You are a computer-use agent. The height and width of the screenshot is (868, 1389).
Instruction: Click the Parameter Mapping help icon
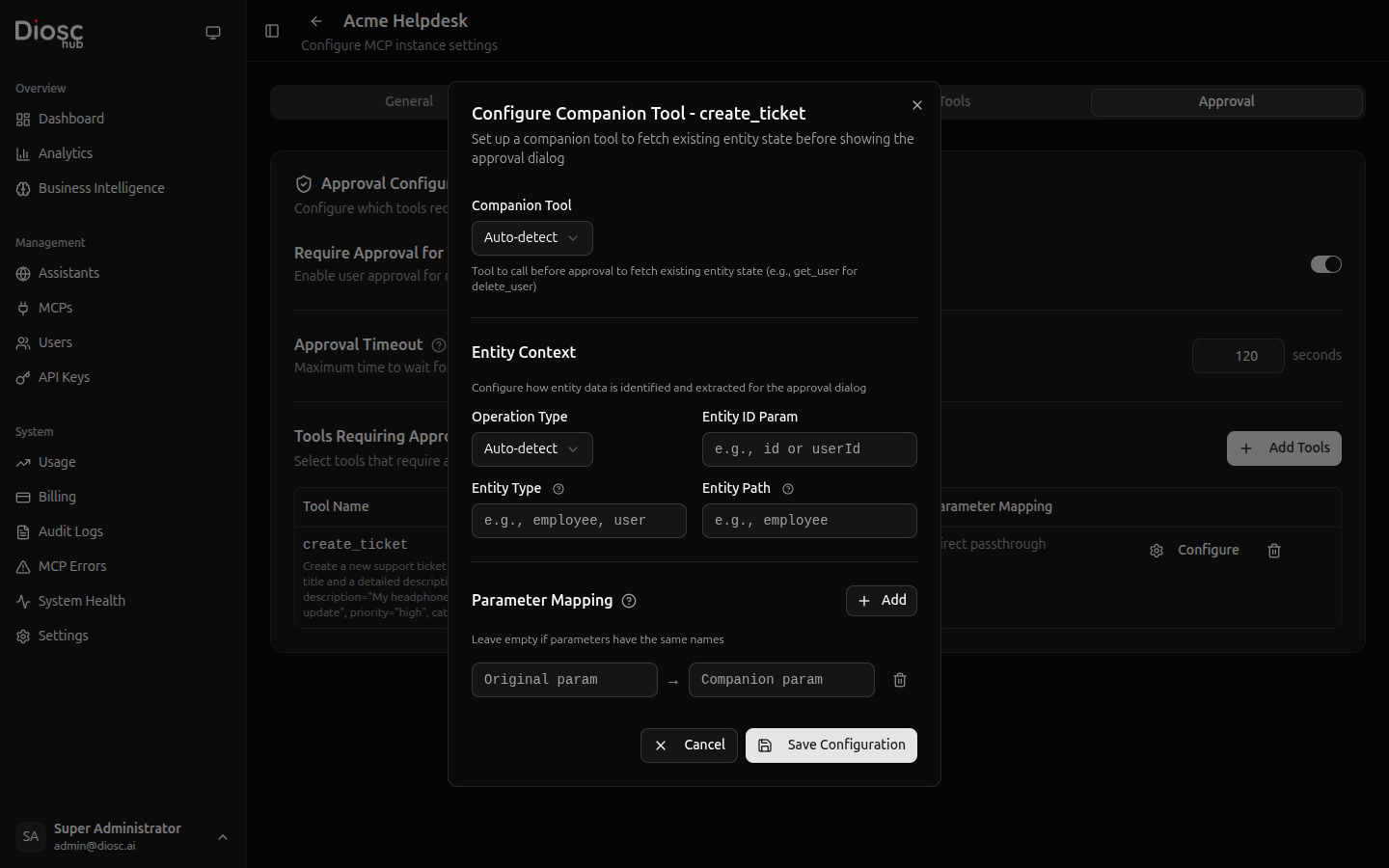629,601
